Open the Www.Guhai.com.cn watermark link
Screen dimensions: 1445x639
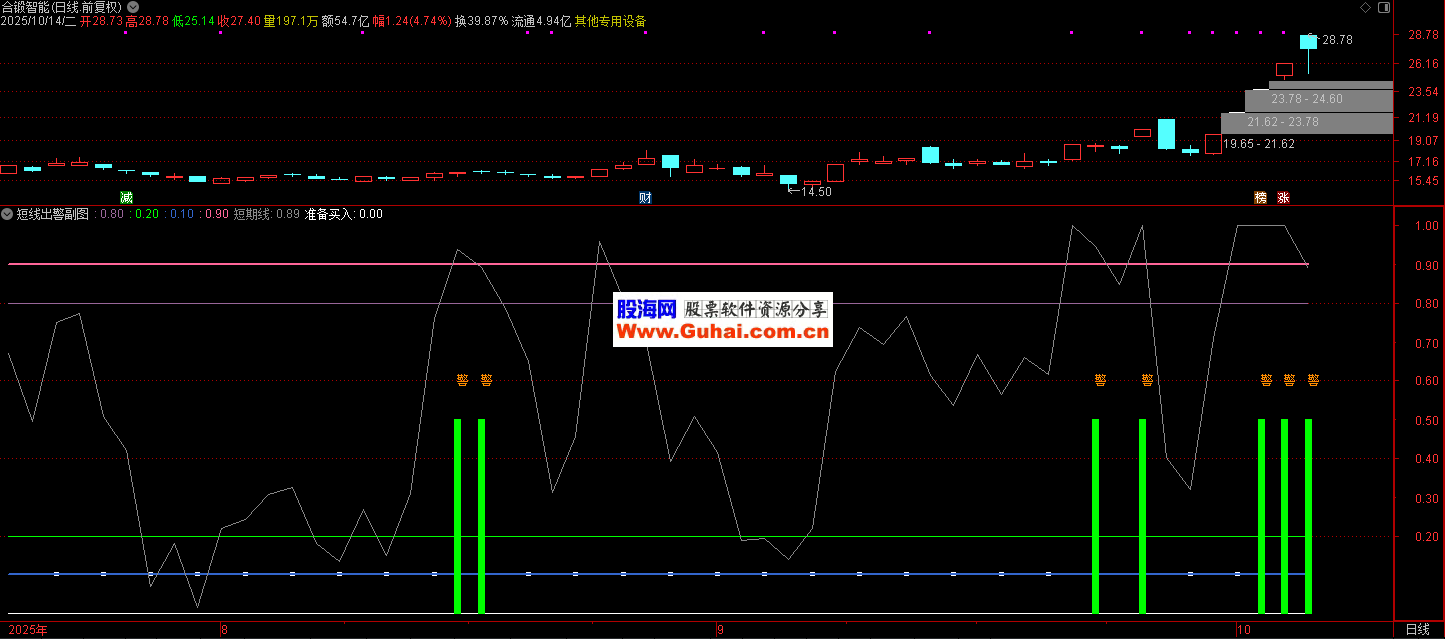coord(722,333)
